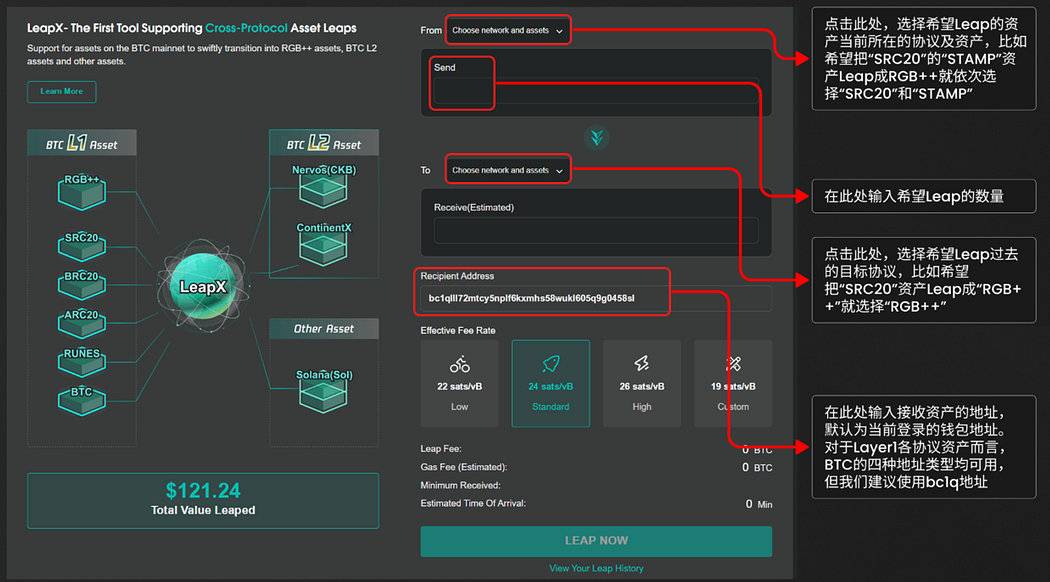The image size is (1050, 582).
Task: Select the Nervos(CKB) L2 cube
Action: pos(323,186)
